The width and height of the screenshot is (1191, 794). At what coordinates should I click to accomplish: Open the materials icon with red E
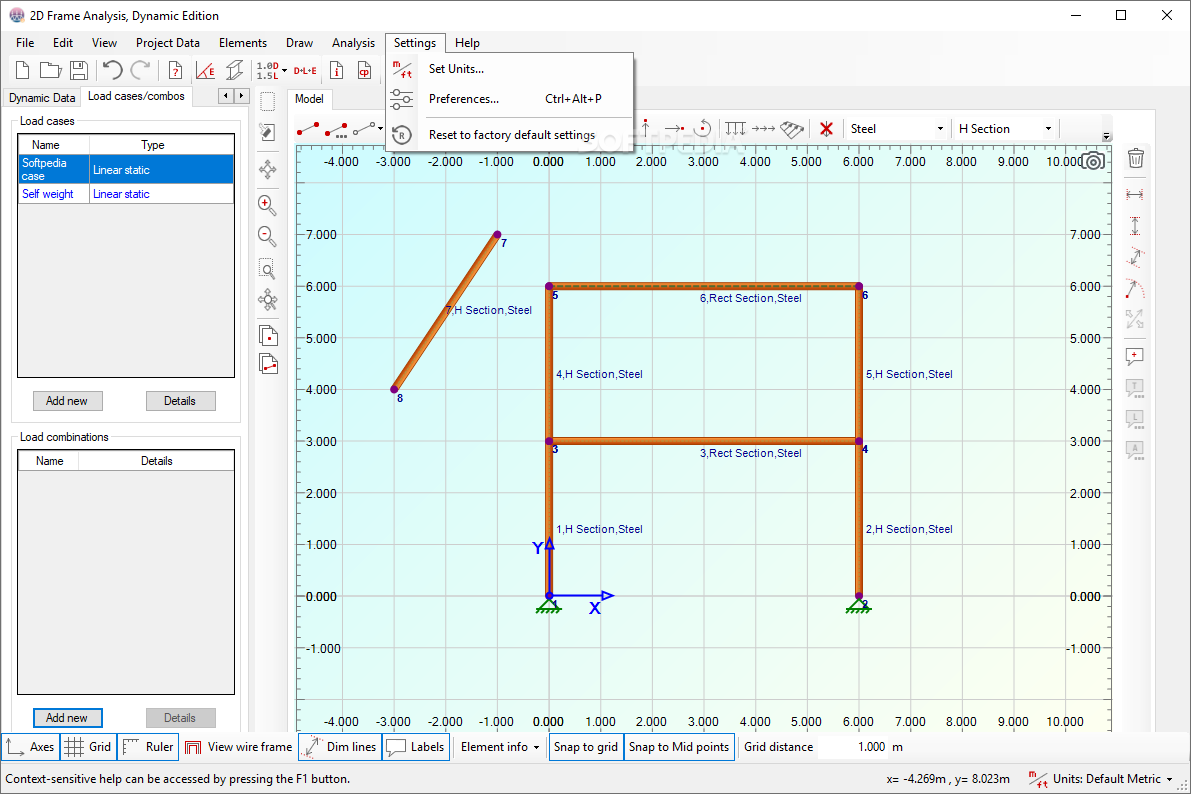[205, 71]
